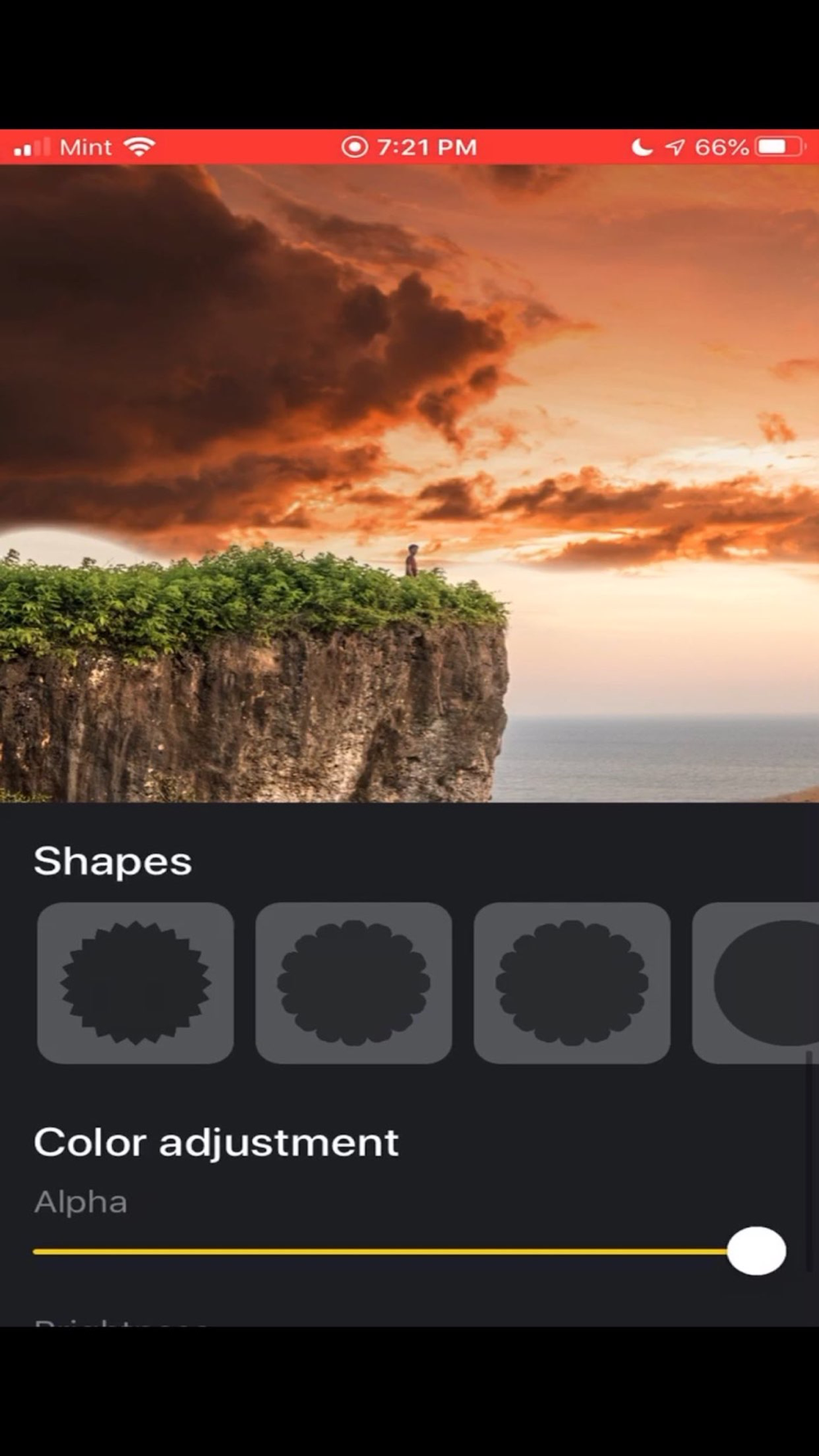The width and height of the screenshot is (819, 1456).
Task: Select the spiky starburst shape
Action: pyautogui.click(x=135, y=983)
